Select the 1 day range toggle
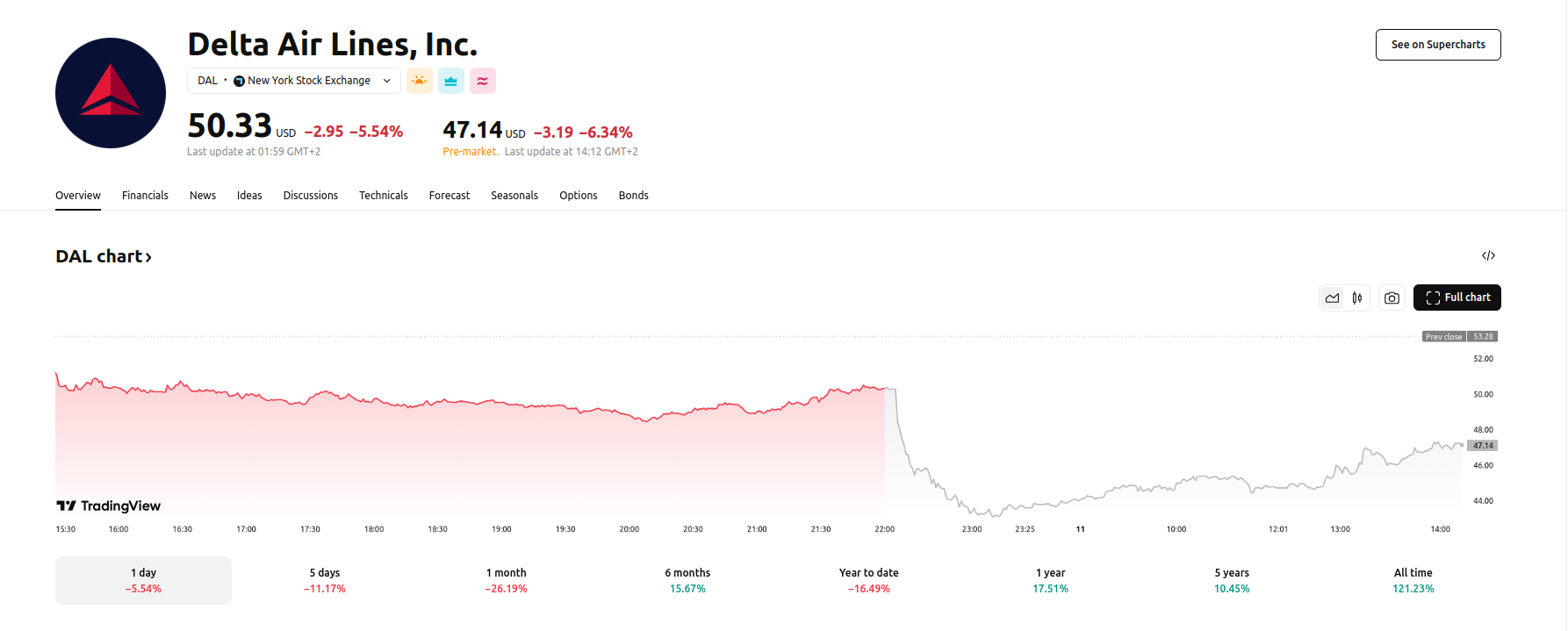The image size is (1568, 631). click(143, 579)
